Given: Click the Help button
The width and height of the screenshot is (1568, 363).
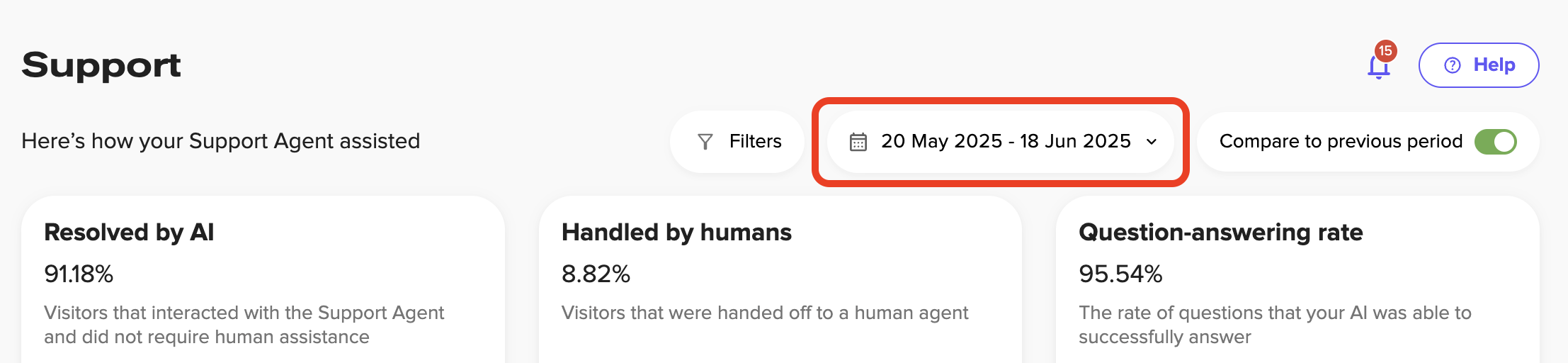Looking at the screenshot, I should pos(1478,65).
